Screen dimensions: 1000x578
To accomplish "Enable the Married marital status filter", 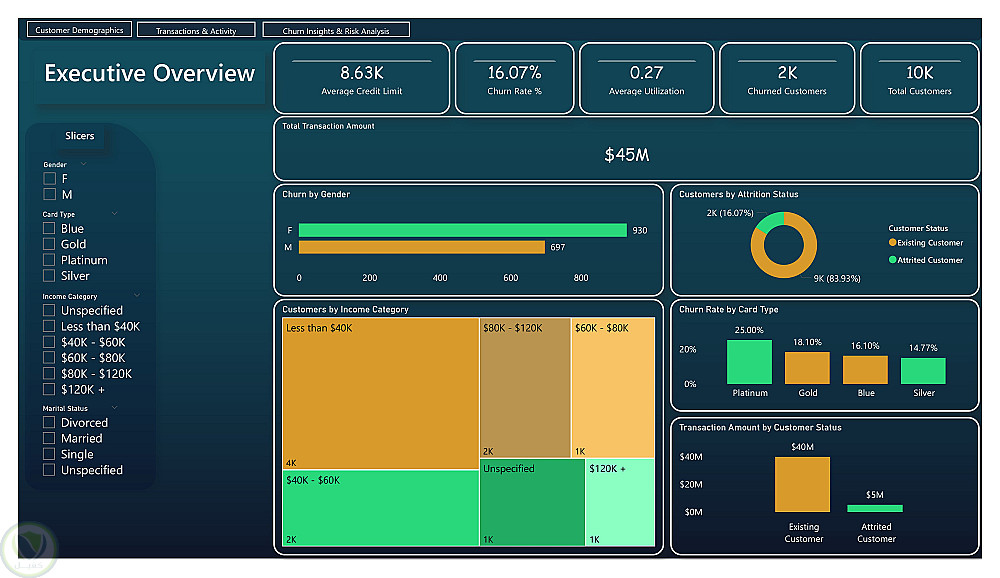I will tap(49, 438).
